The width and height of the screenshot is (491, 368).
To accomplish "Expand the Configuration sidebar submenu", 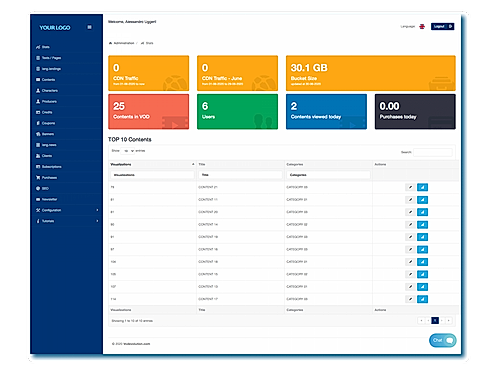I will click(97, 210).
